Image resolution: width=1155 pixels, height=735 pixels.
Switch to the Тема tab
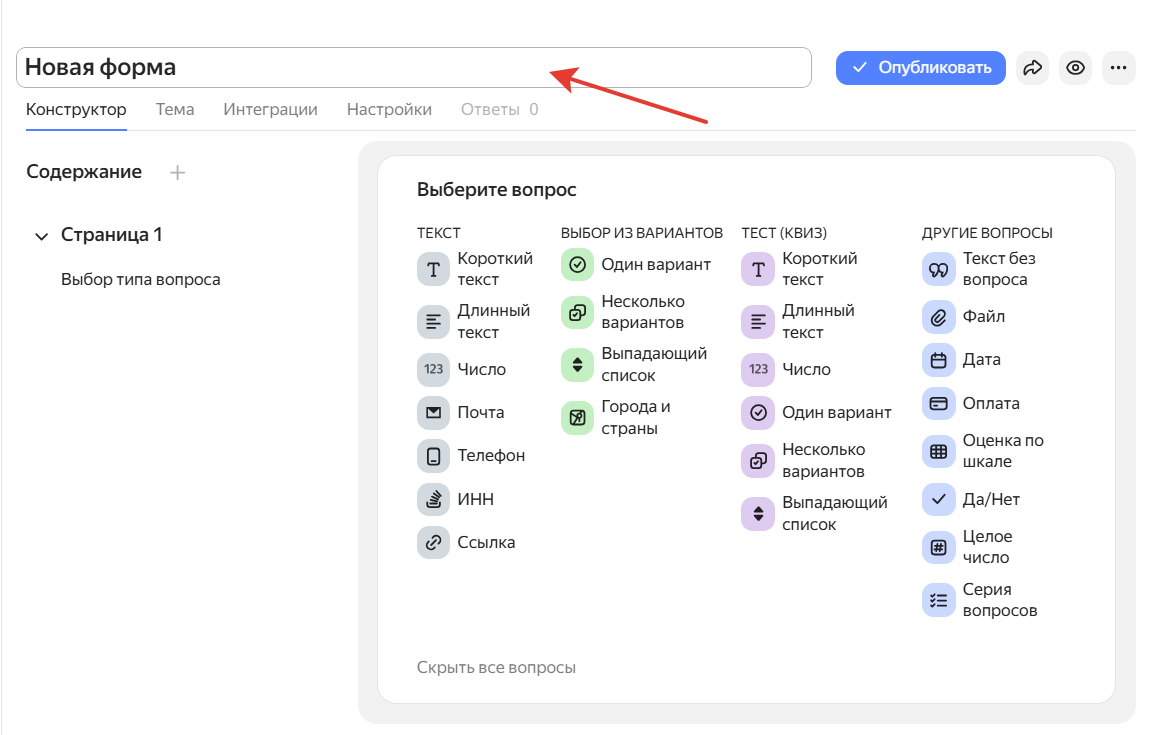coord(175,109)
